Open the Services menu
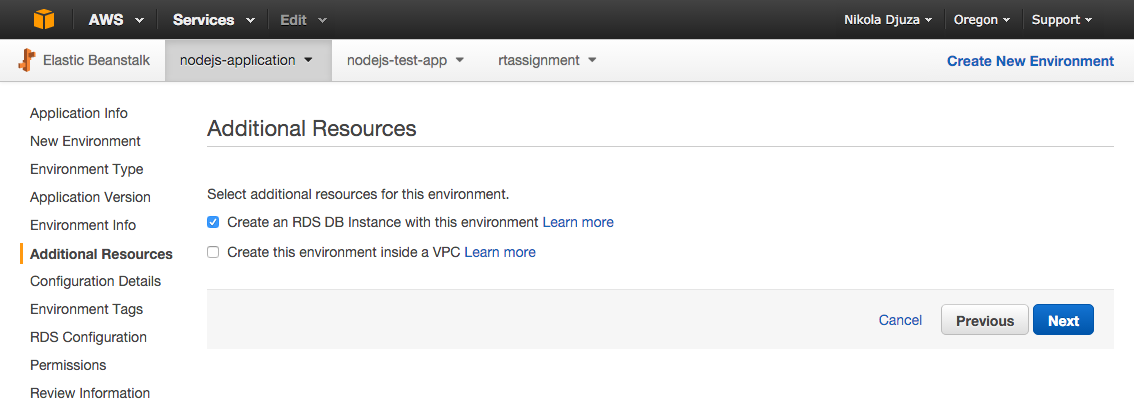 point(213,20)
